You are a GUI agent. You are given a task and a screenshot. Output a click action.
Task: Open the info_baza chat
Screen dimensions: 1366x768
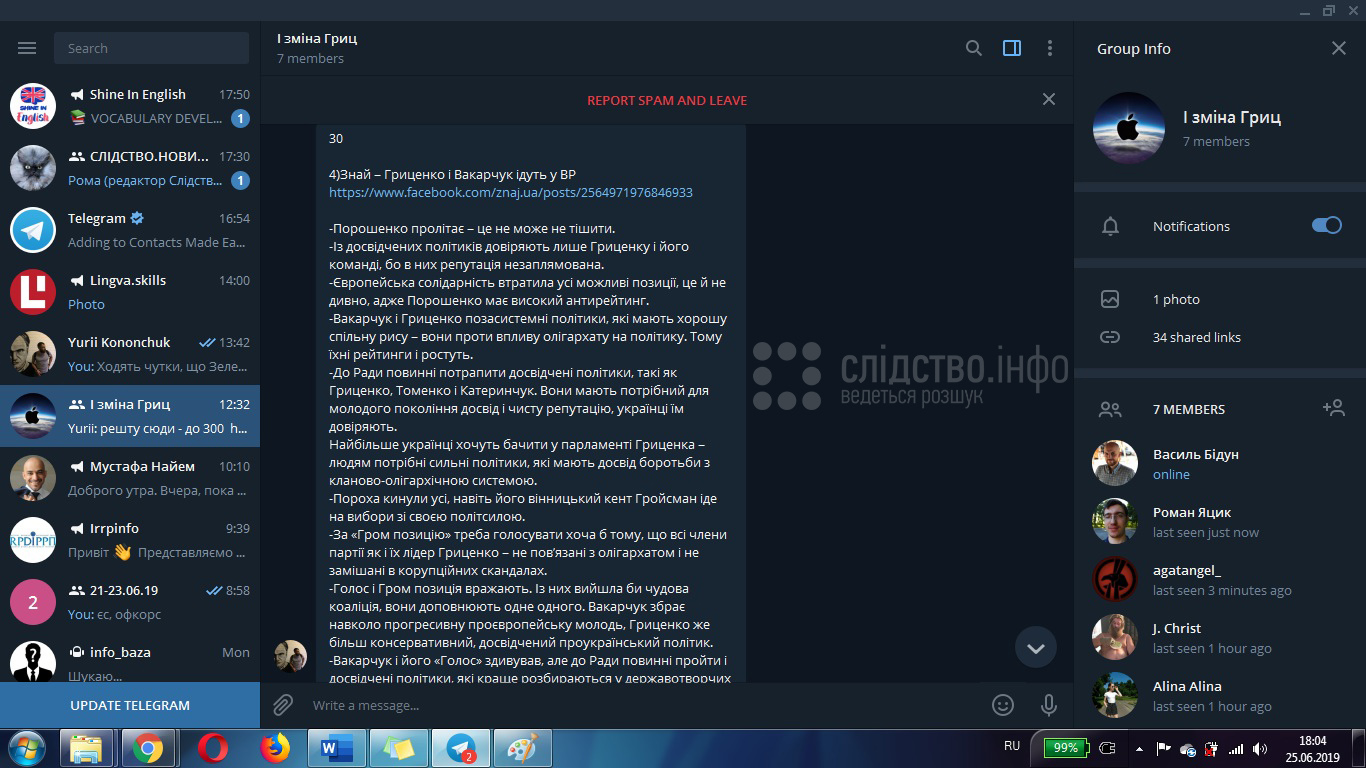(130, 660)
